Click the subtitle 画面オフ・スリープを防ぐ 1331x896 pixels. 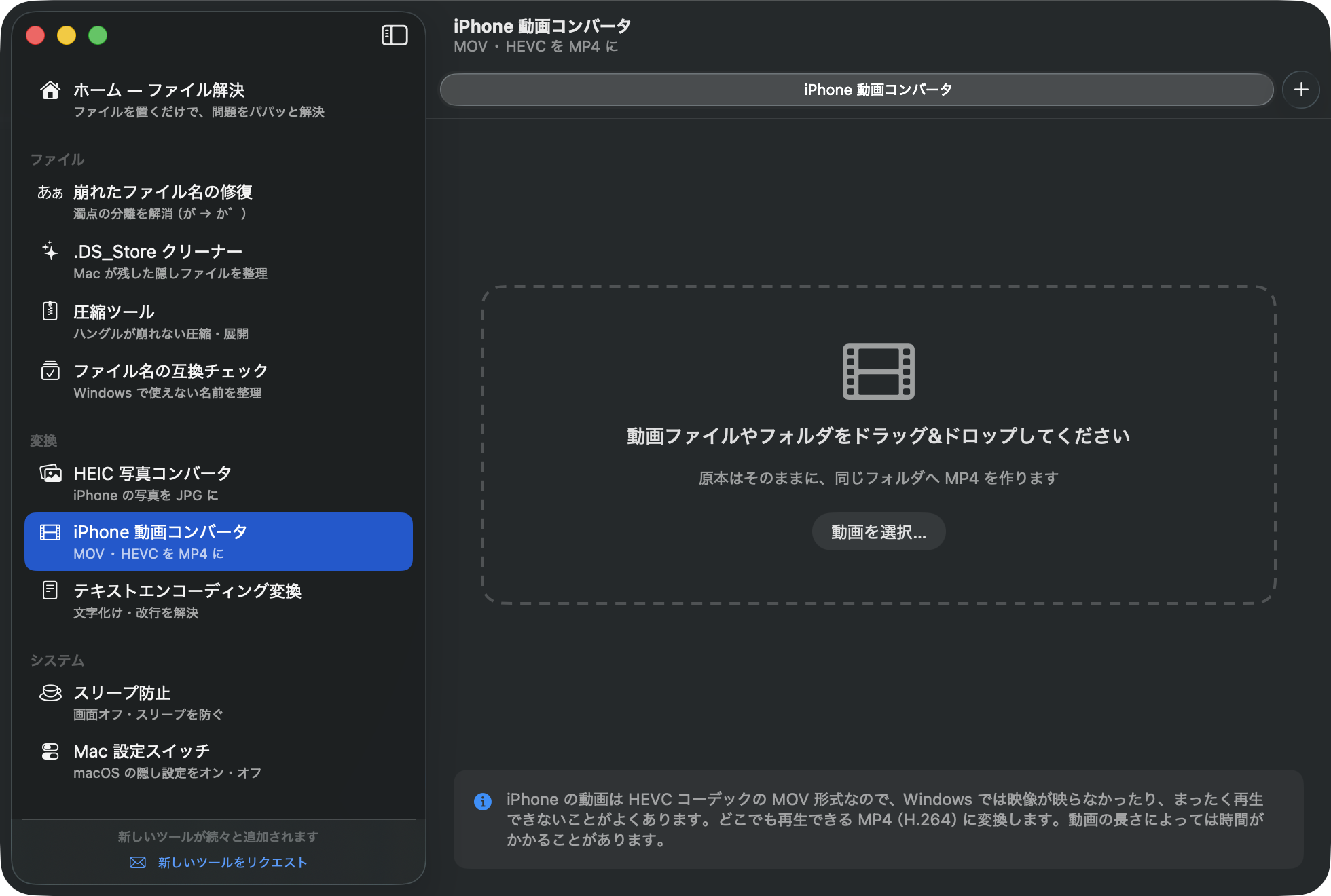pyautogui.click(x=148, y=714)
